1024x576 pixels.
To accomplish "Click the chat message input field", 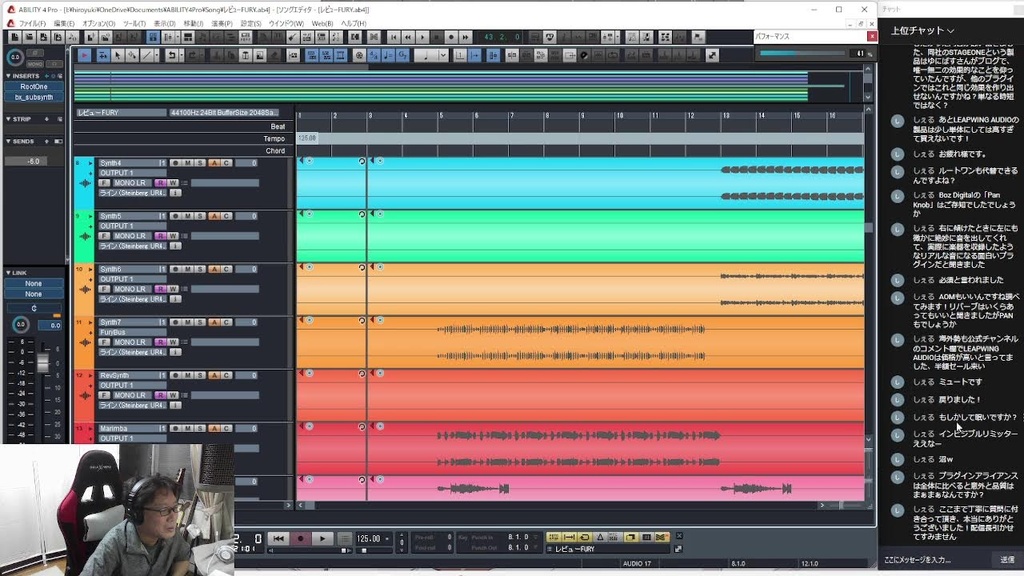I will point(930,559).
